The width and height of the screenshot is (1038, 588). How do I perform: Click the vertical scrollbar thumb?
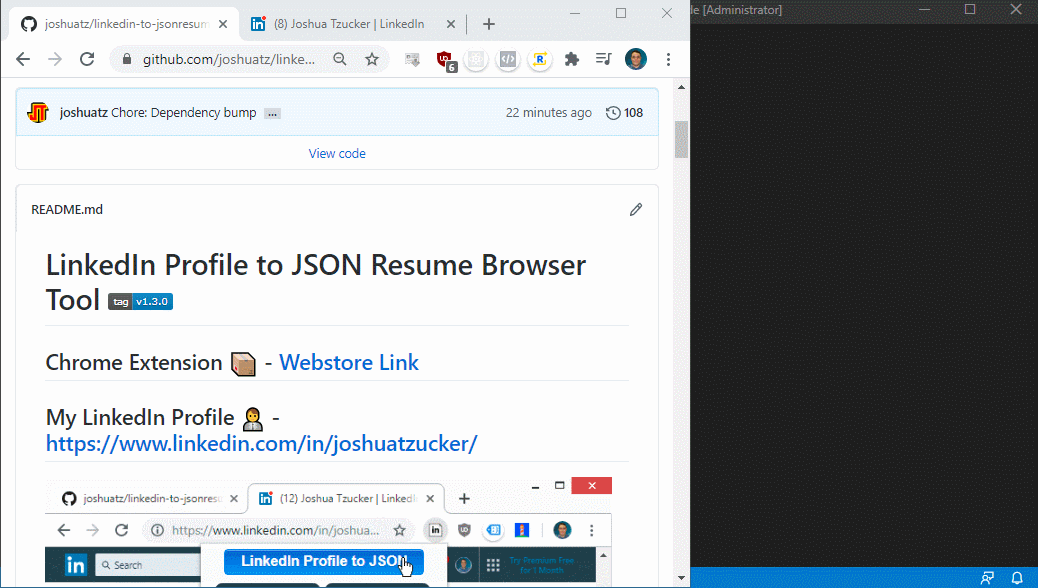click(681, 140)
